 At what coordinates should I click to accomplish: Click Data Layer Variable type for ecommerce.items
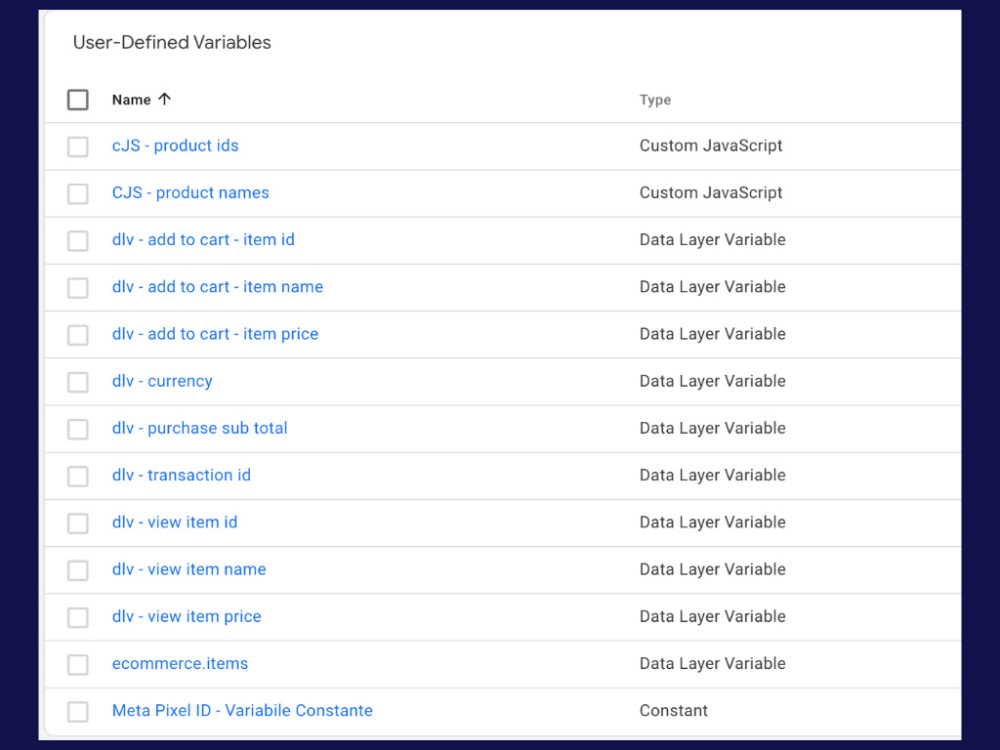point(712,664)
